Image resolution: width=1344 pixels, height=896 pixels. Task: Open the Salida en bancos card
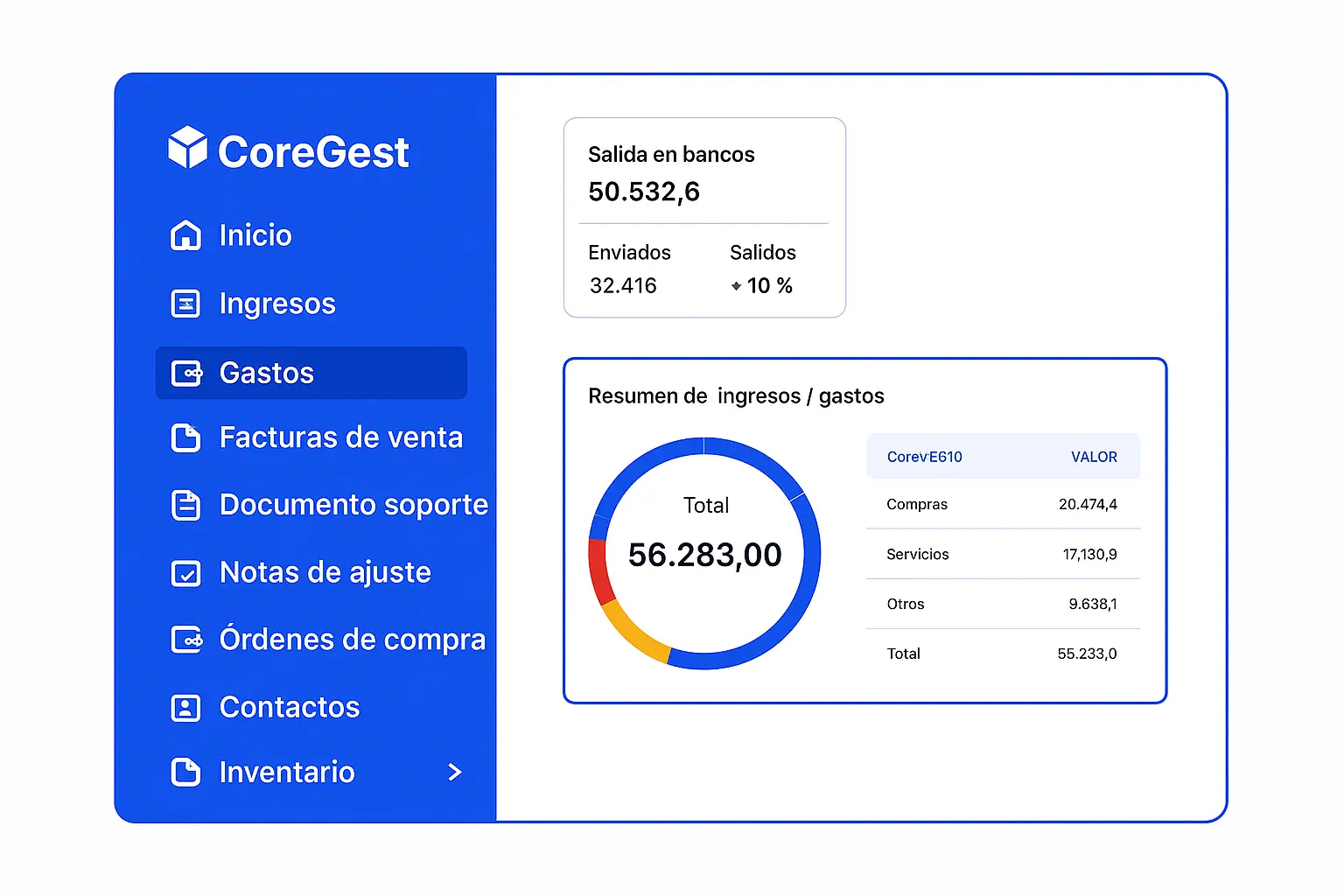coord(704,217)
